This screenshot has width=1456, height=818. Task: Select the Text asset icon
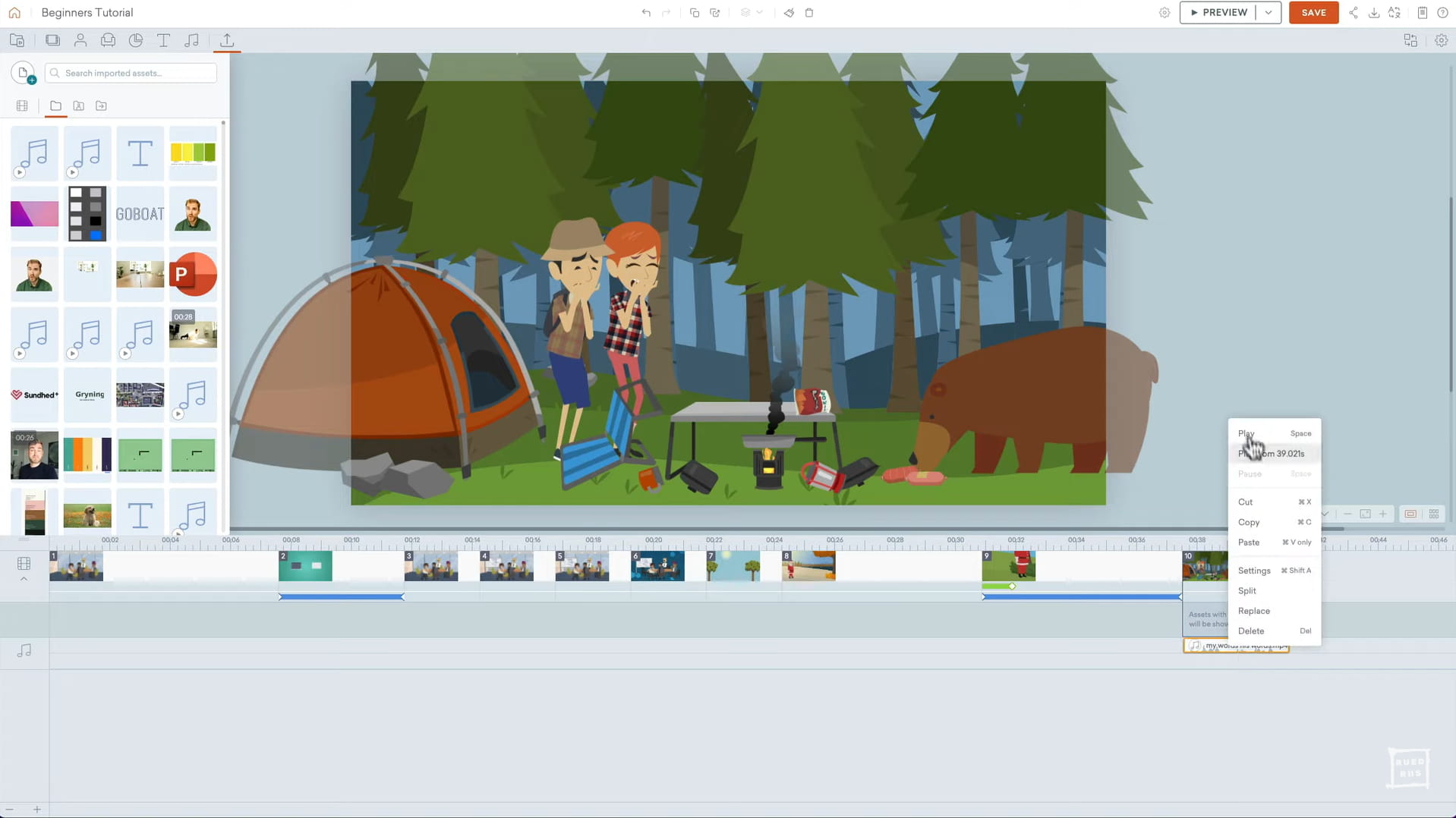[x=163, y=39]
